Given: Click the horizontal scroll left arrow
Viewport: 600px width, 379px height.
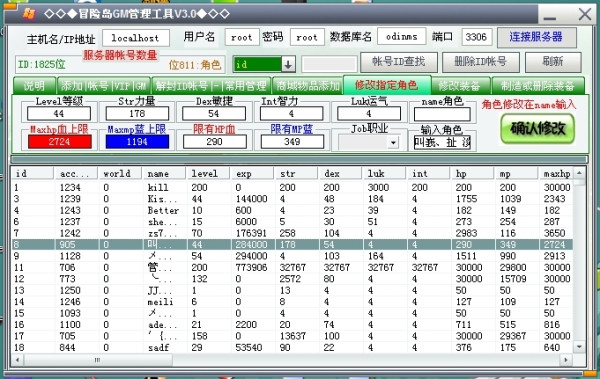Looking at the screenshot, I should tap(17, 360).
